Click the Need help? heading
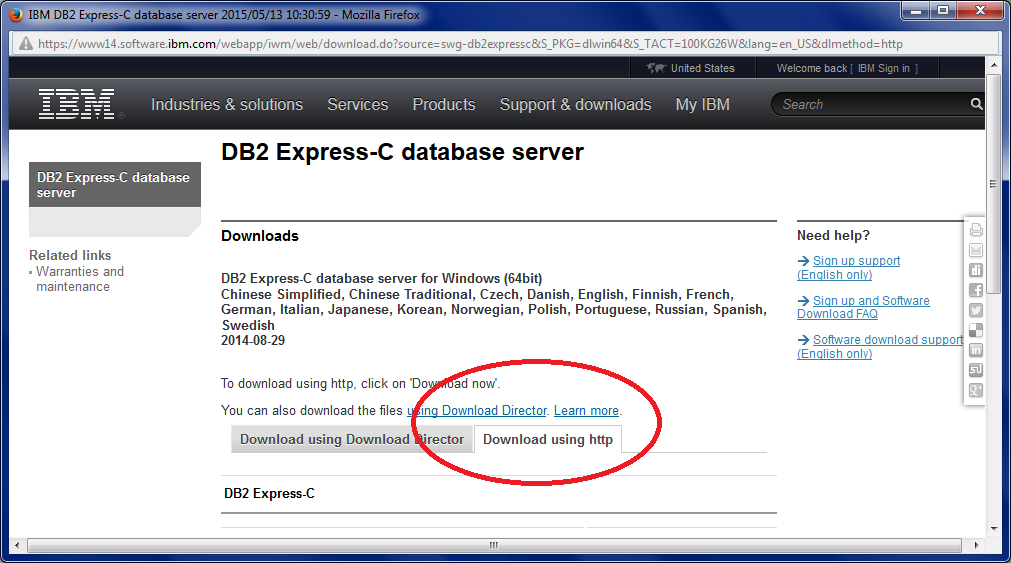The width and height of the screenshot is (1011, 563). [833, 235]
